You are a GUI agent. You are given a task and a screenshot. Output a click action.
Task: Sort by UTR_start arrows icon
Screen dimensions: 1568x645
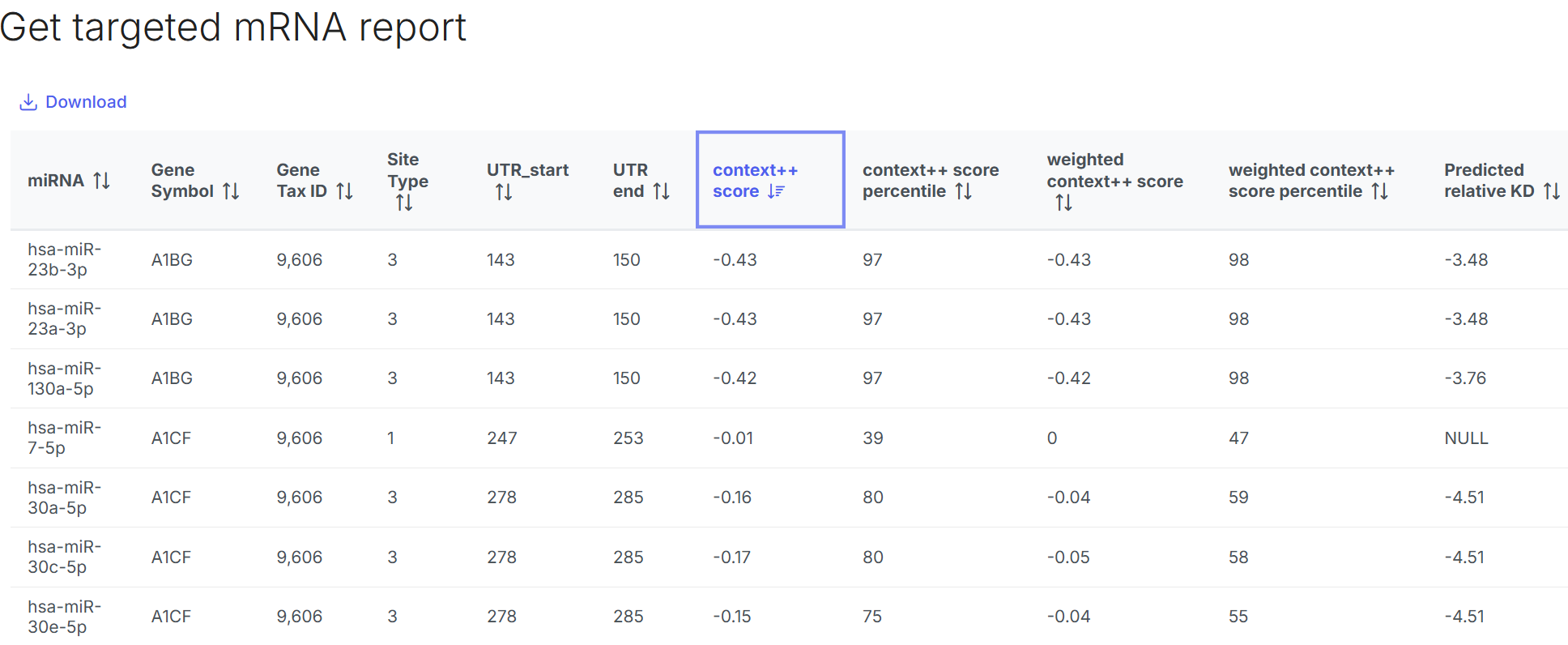tap(504, 192)
